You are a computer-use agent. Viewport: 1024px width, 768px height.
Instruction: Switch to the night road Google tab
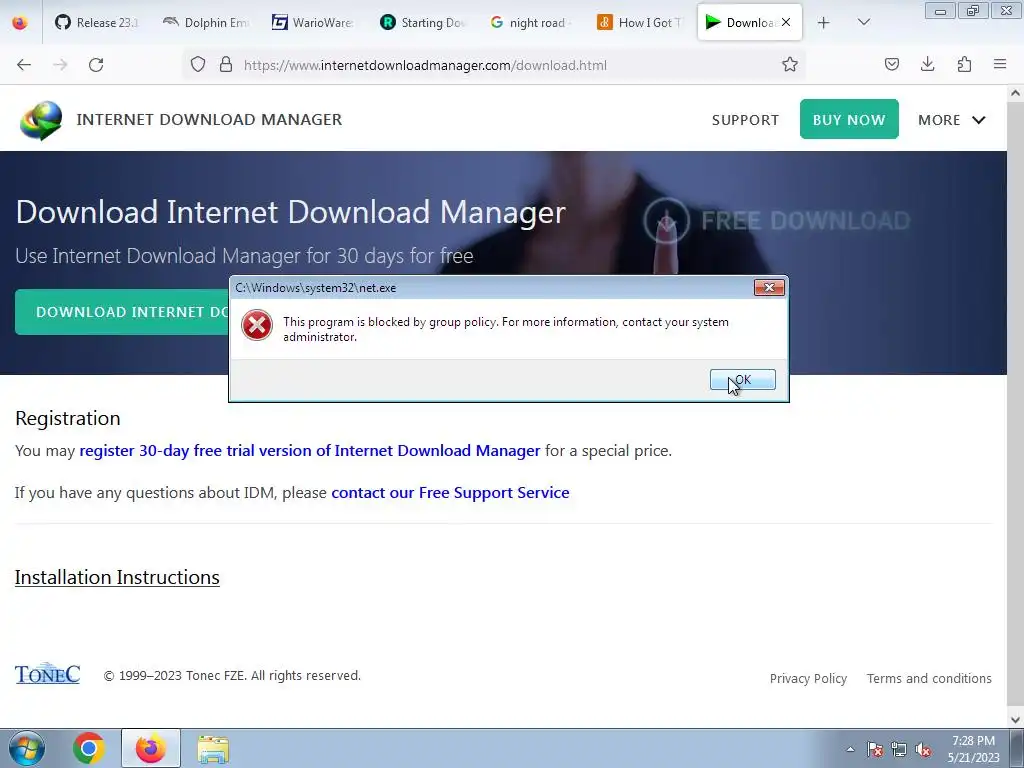530,23
